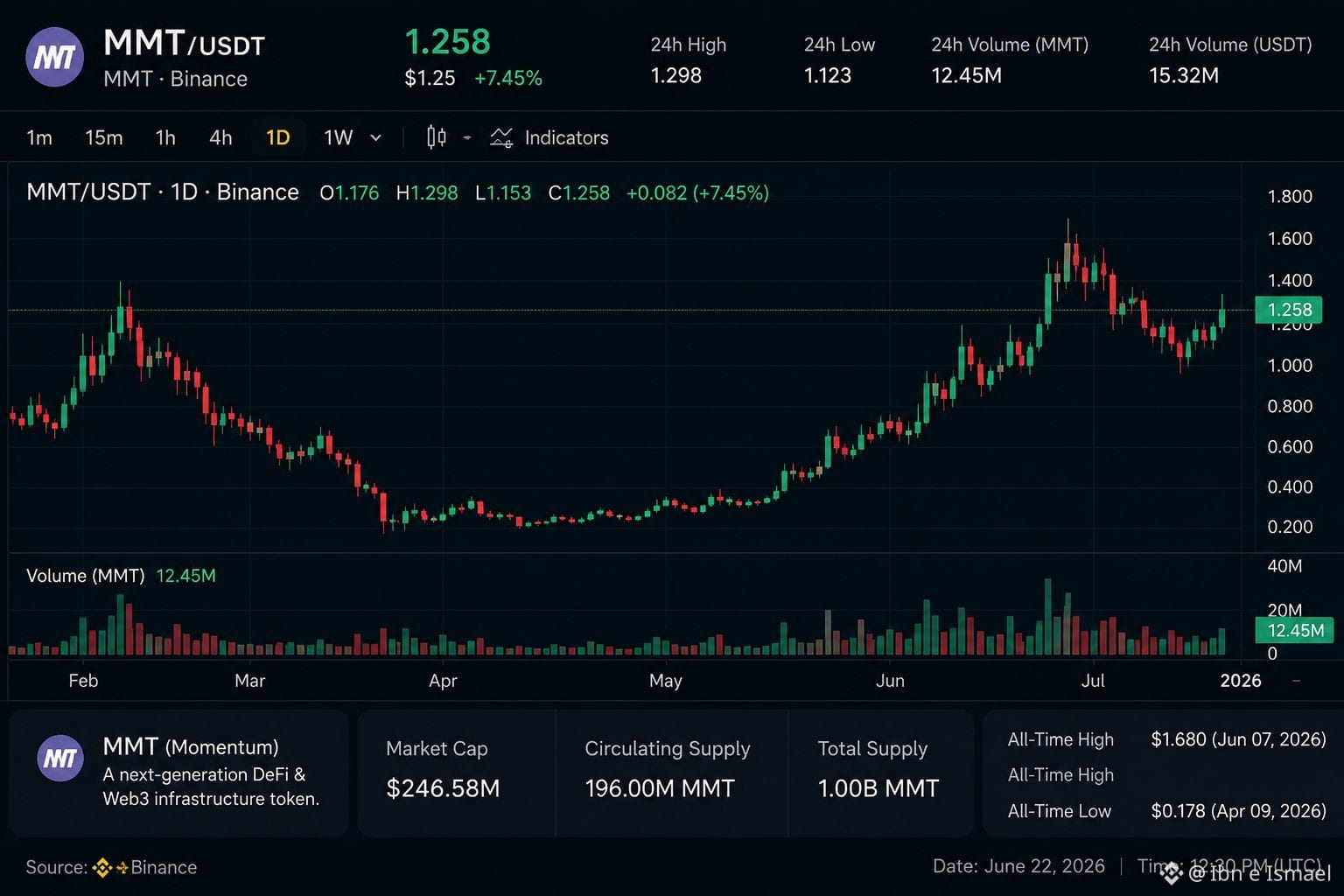This screenshot has width=1344, height=896.
Task: Click the 1.000 price axis label
Action: [x=1290, y=365]
